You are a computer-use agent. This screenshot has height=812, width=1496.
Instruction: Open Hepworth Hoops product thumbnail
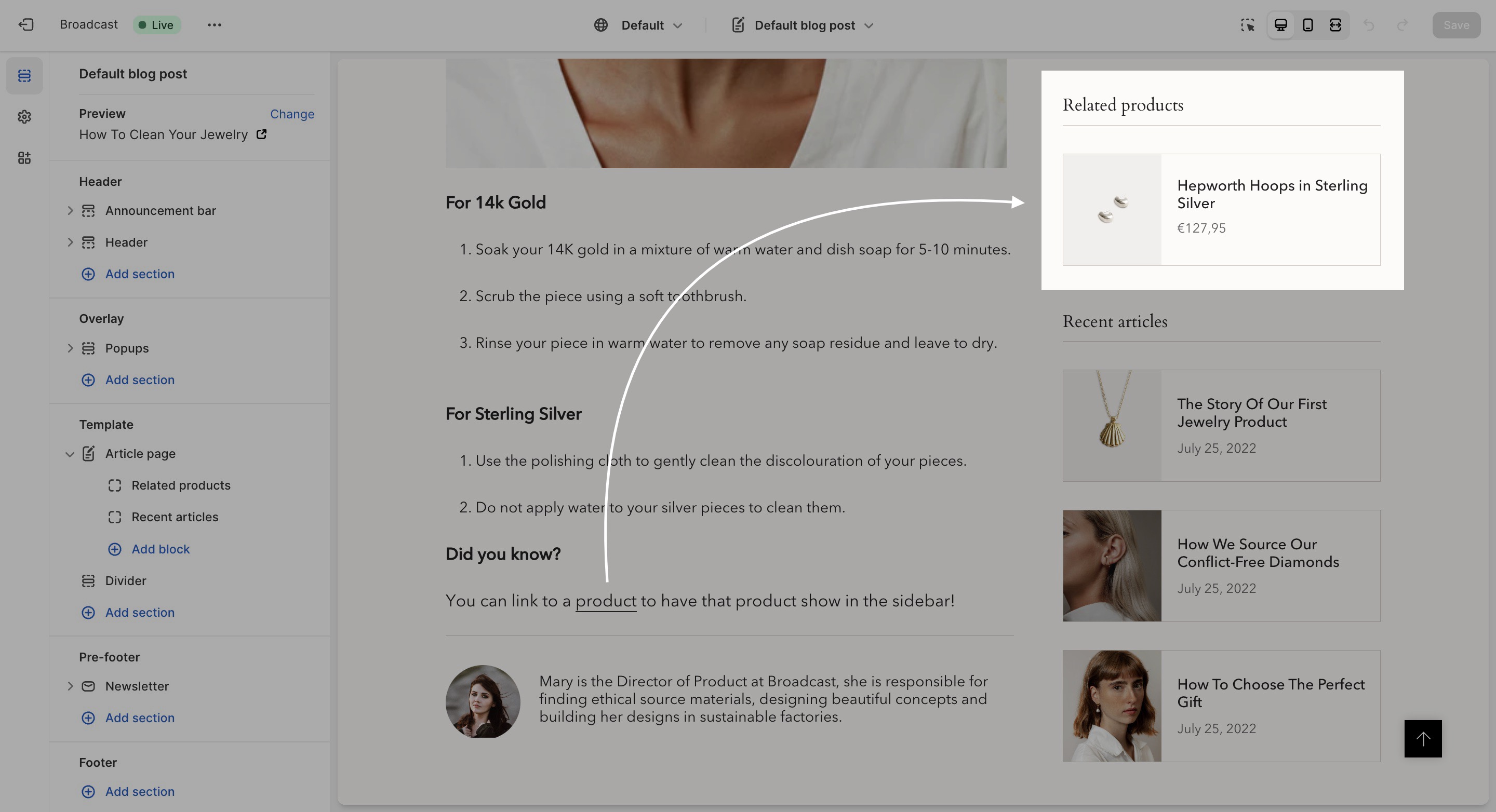1112,210
